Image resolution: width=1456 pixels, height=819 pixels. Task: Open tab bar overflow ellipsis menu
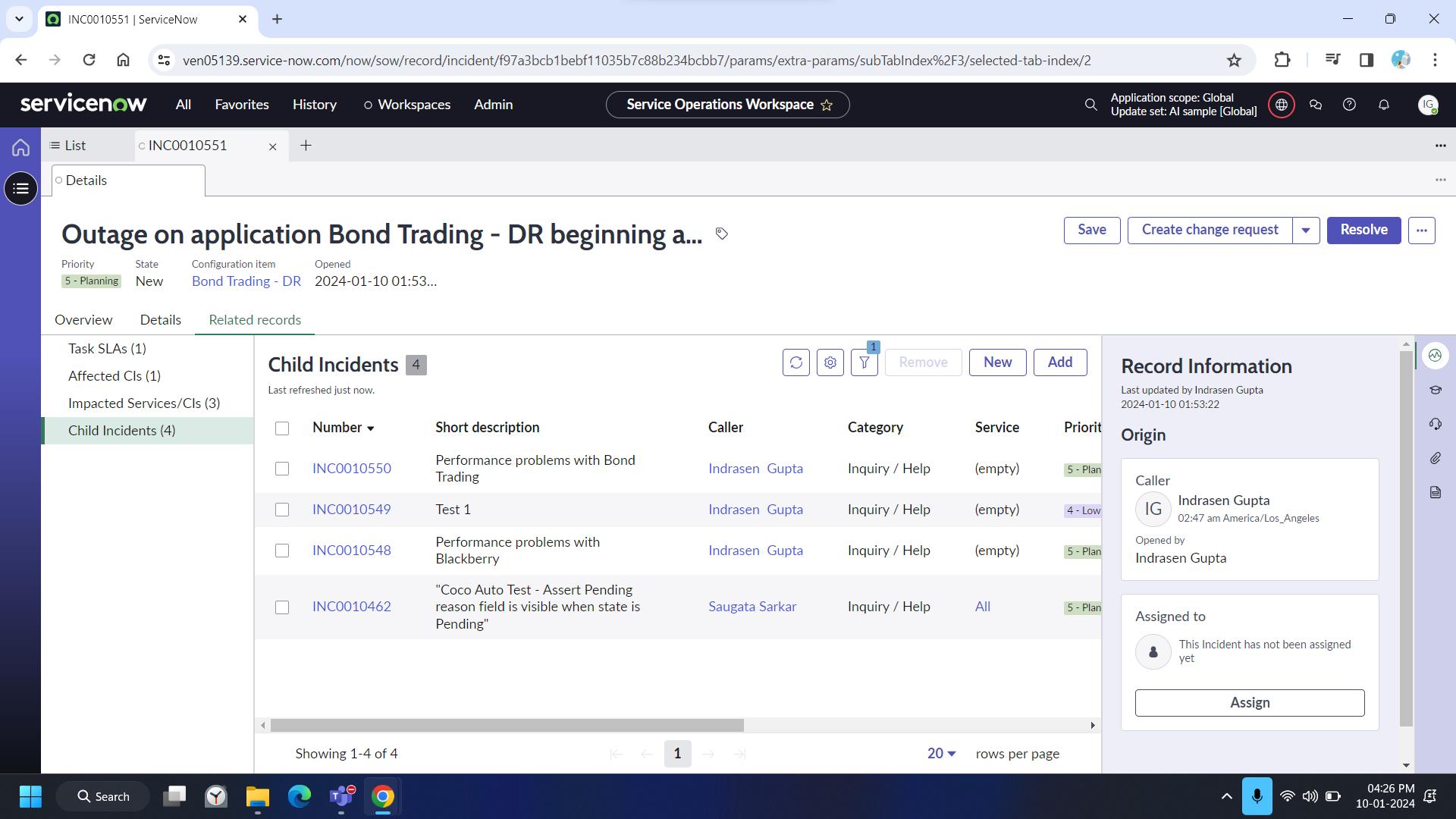(1440, 146)
